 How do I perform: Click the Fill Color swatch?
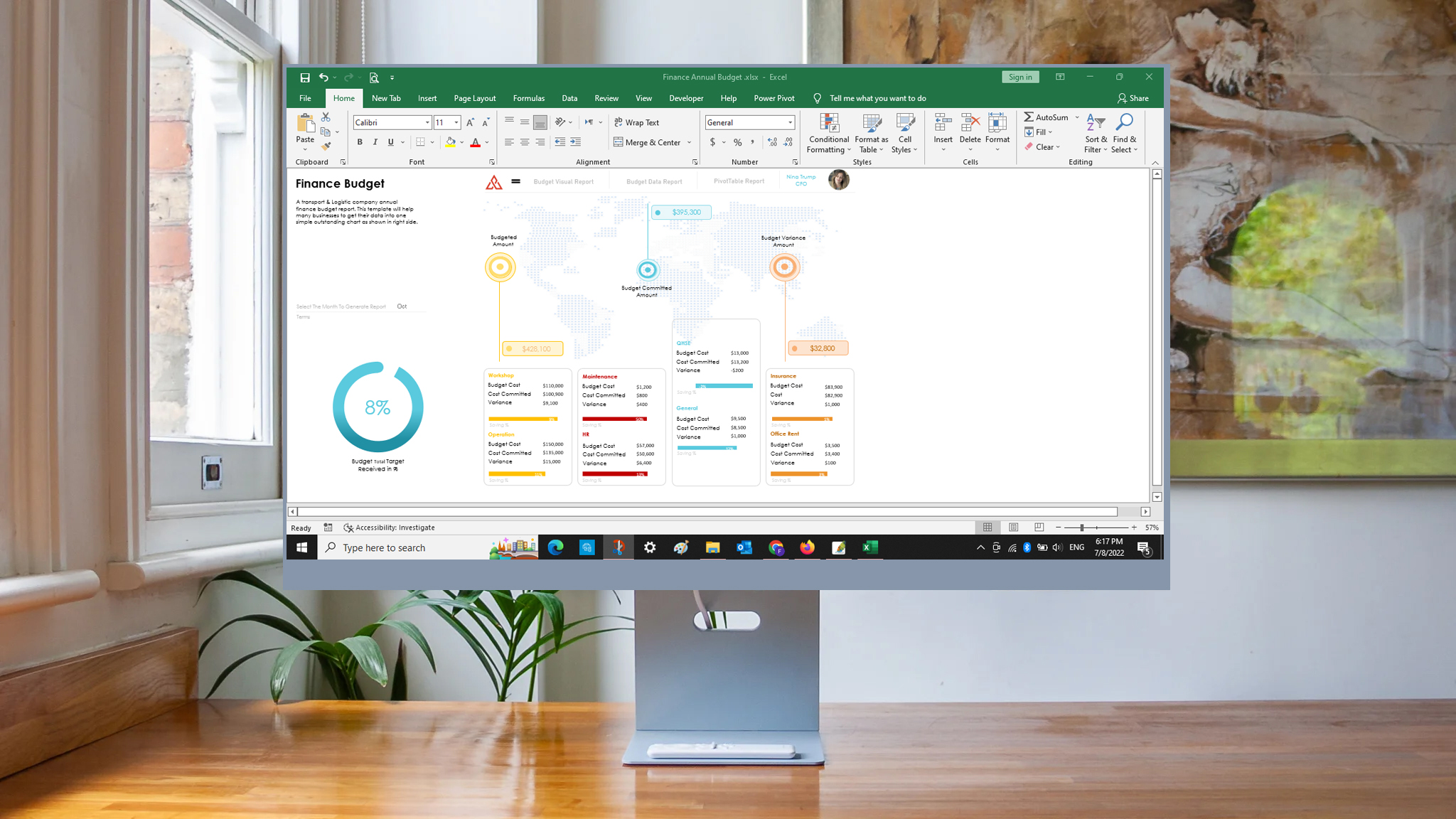coord(450,142)
